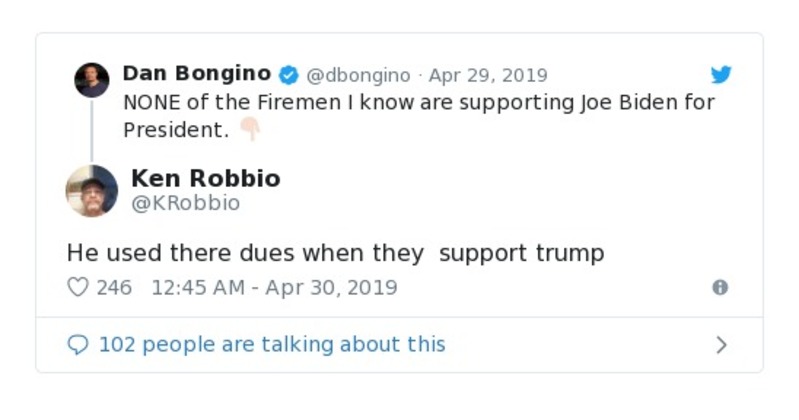Like the tweet with the heart icon

pyautogui.click(x=78, y=287)
